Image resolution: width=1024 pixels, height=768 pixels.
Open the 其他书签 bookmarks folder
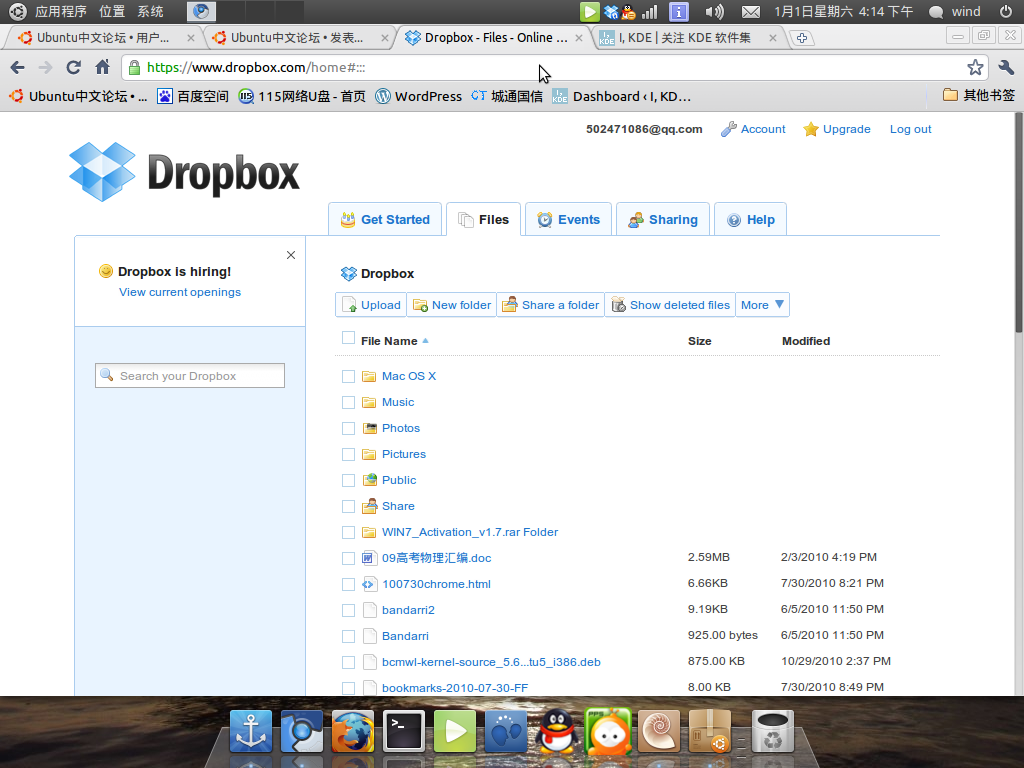pos(979,96)
